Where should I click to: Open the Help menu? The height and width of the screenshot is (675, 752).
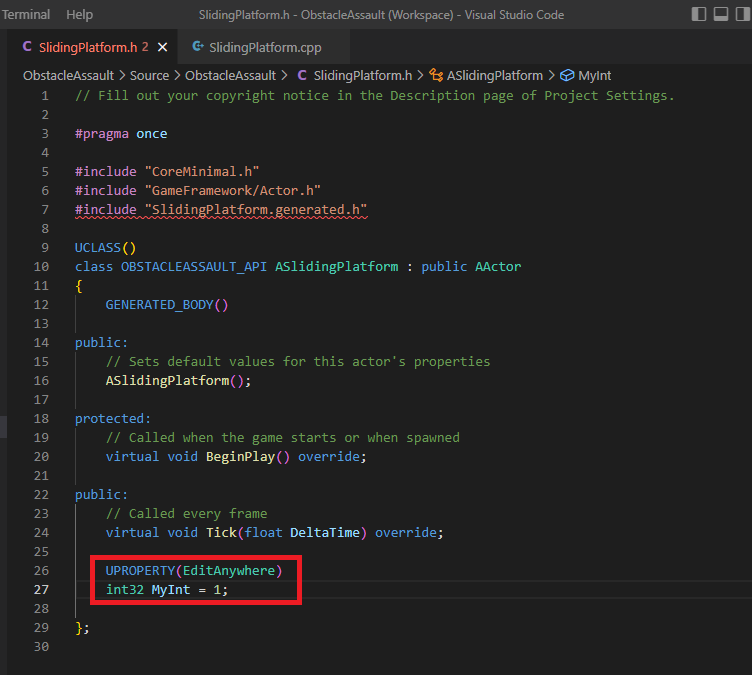click(x=80, y=15)
